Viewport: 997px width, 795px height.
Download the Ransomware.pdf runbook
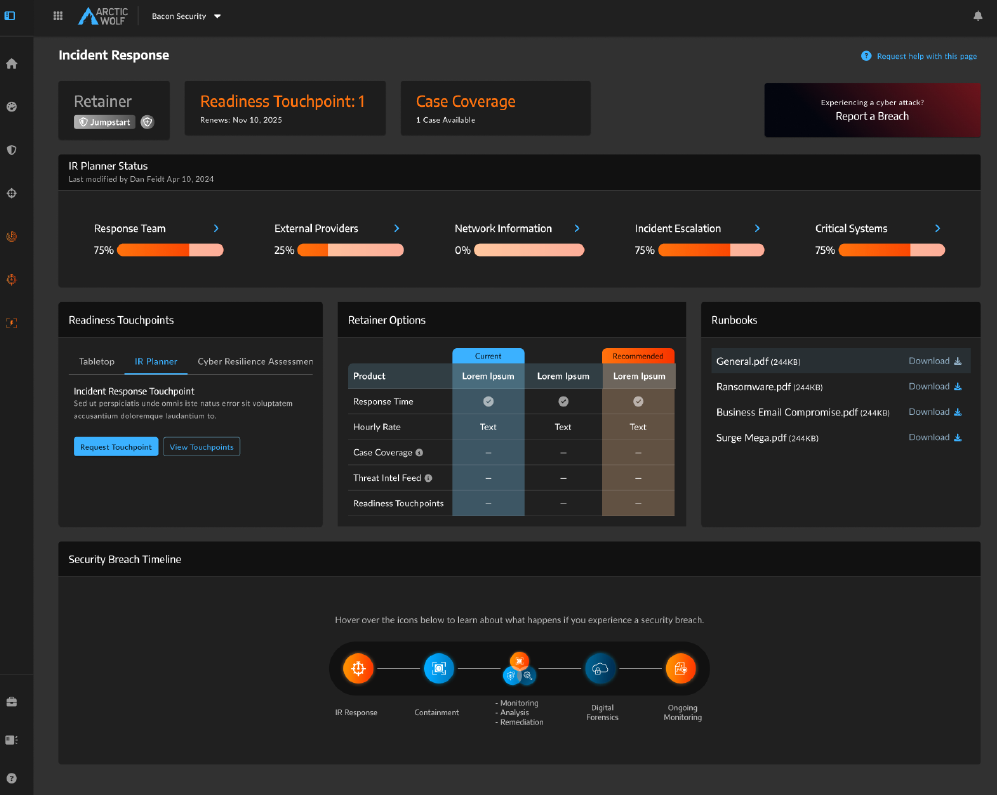tap(934, 387)
